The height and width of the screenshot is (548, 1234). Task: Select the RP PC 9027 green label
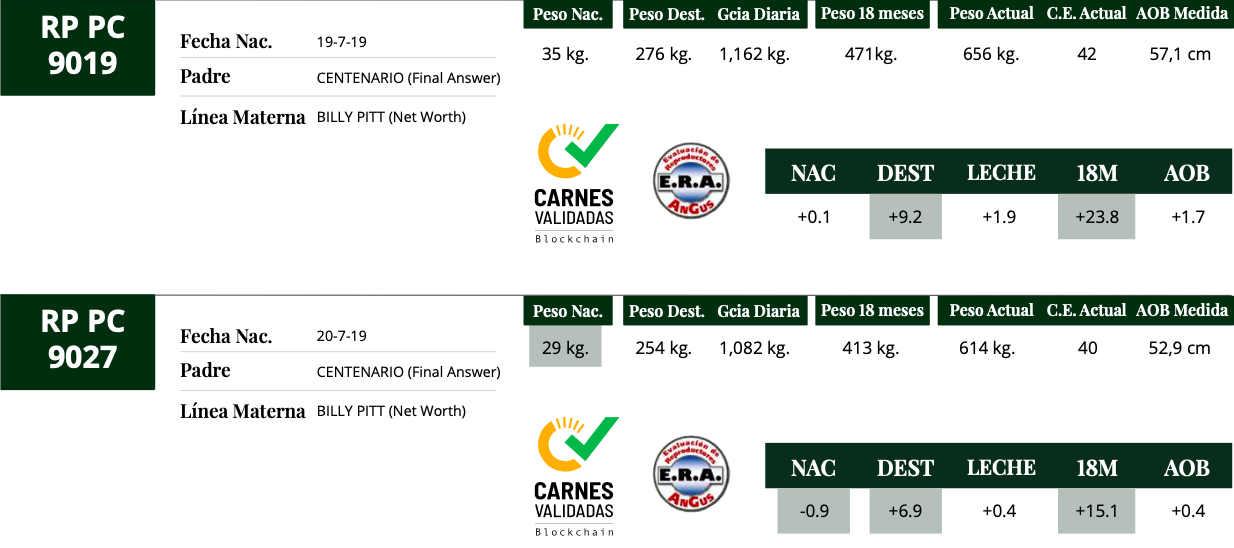tap(78, 342)
